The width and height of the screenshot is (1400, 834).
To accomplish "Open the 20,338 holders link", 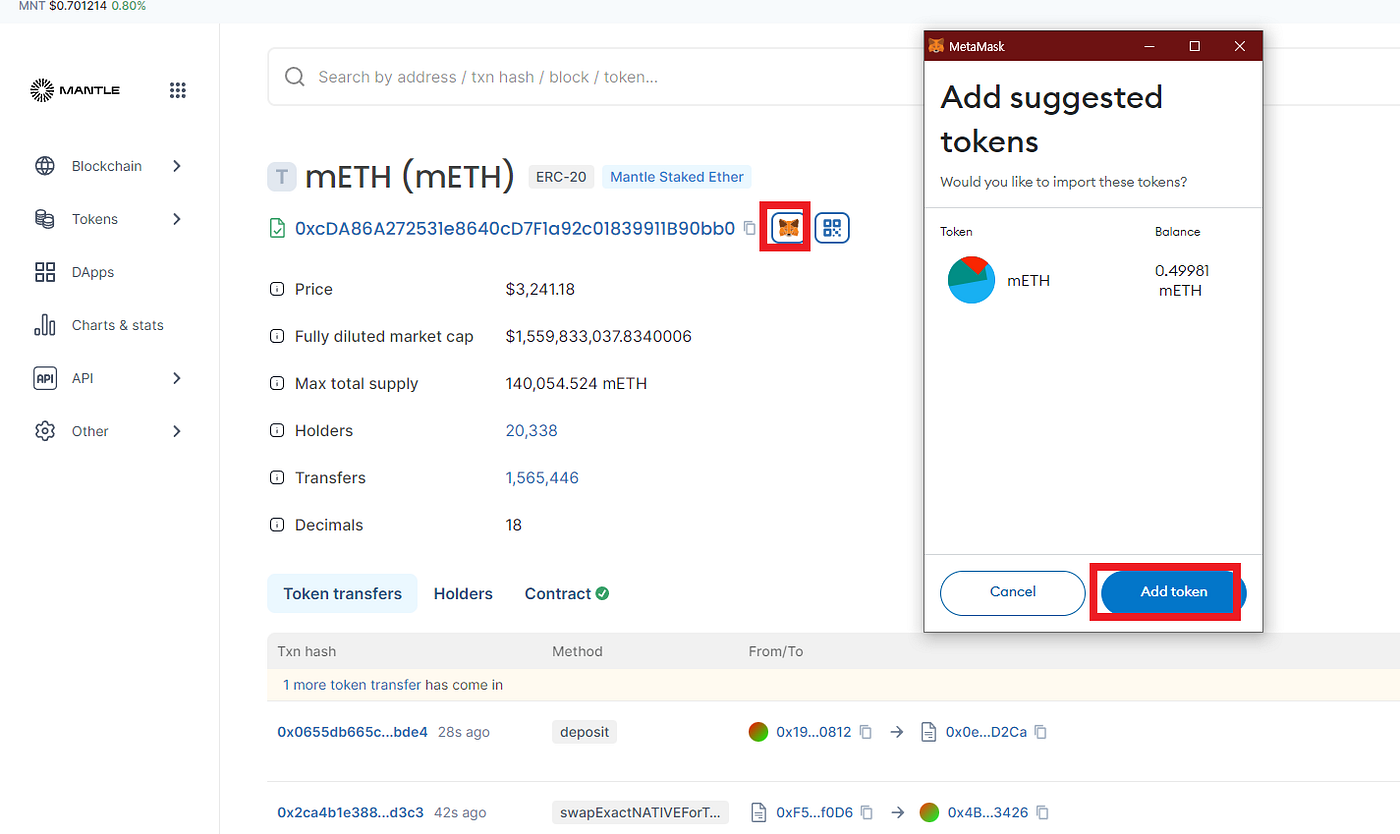I will [532, 430].
